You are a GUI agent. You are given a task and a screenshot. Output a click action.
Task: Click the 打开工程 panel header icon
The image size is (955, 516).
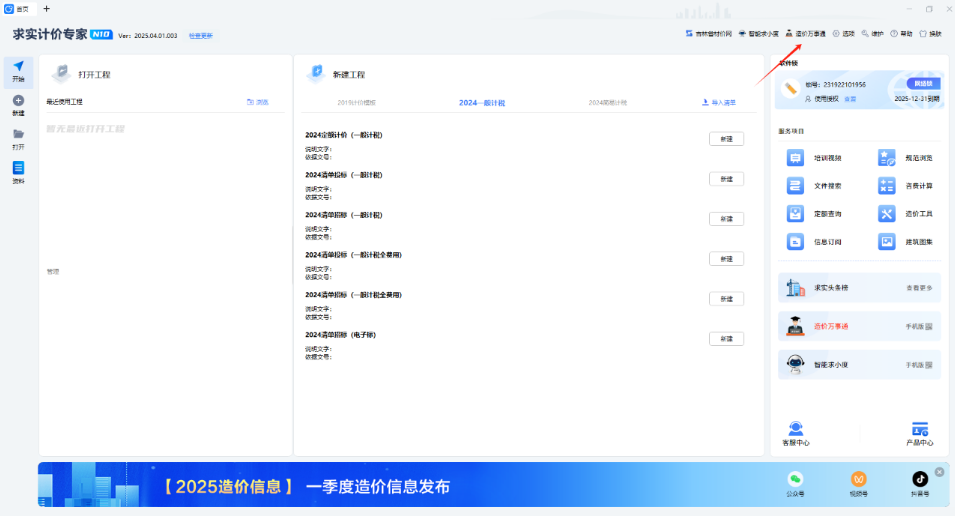click(x=61, y=74)
